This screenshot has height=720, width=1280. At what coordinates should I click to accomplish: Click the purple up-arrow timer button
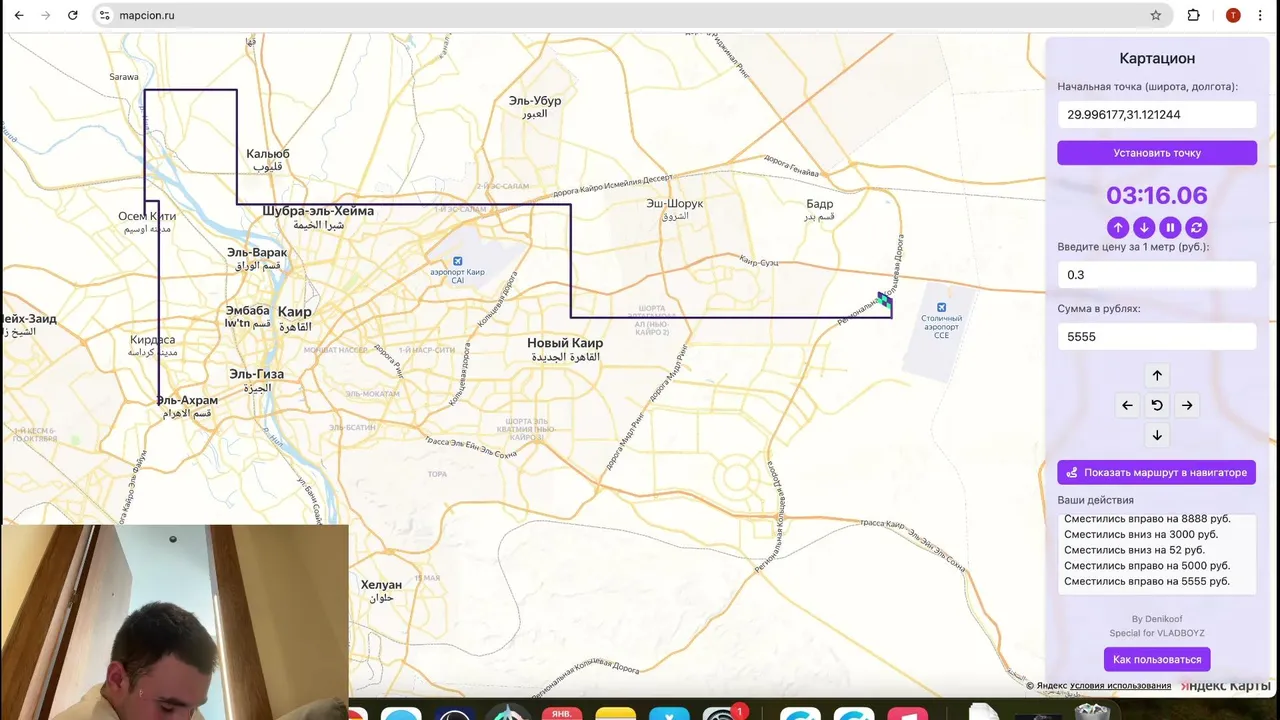(1118, 227)
